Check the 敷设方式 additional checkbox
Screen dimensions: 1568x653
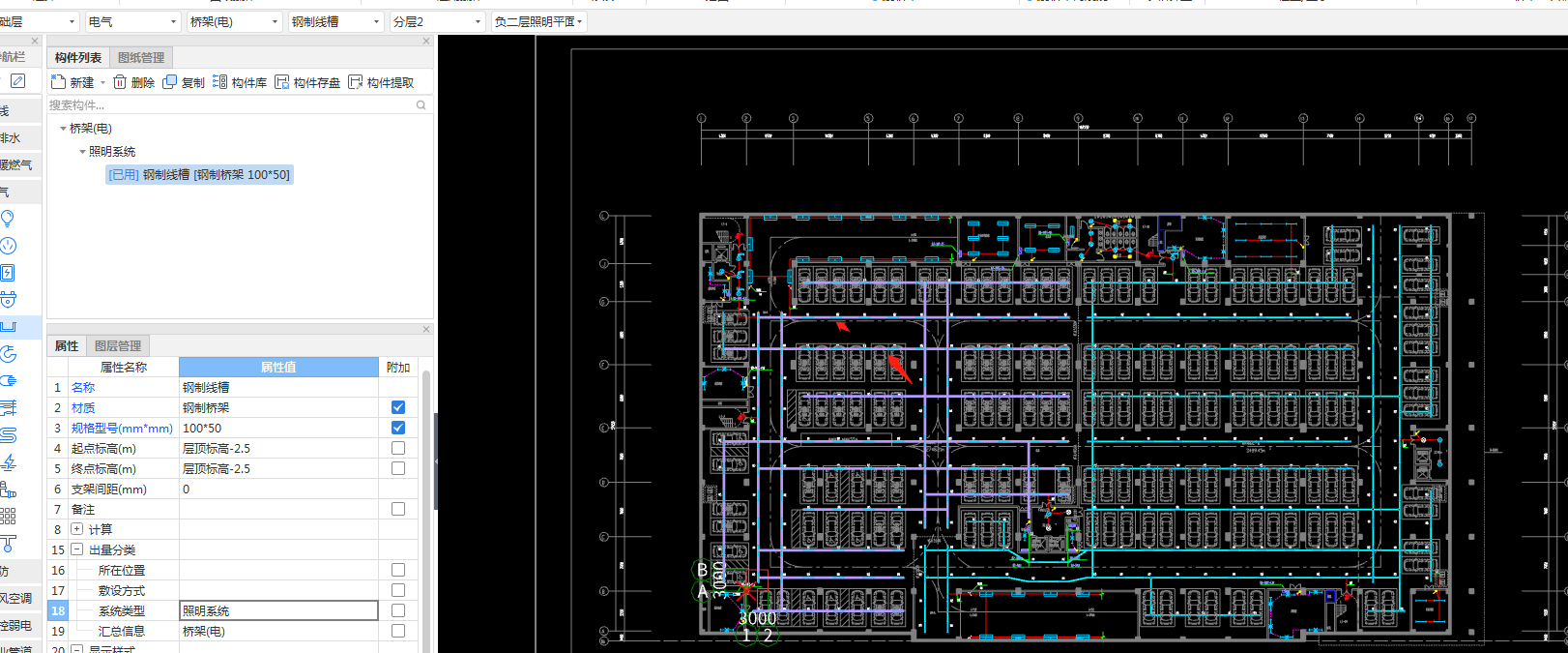(x=398, y=590)
